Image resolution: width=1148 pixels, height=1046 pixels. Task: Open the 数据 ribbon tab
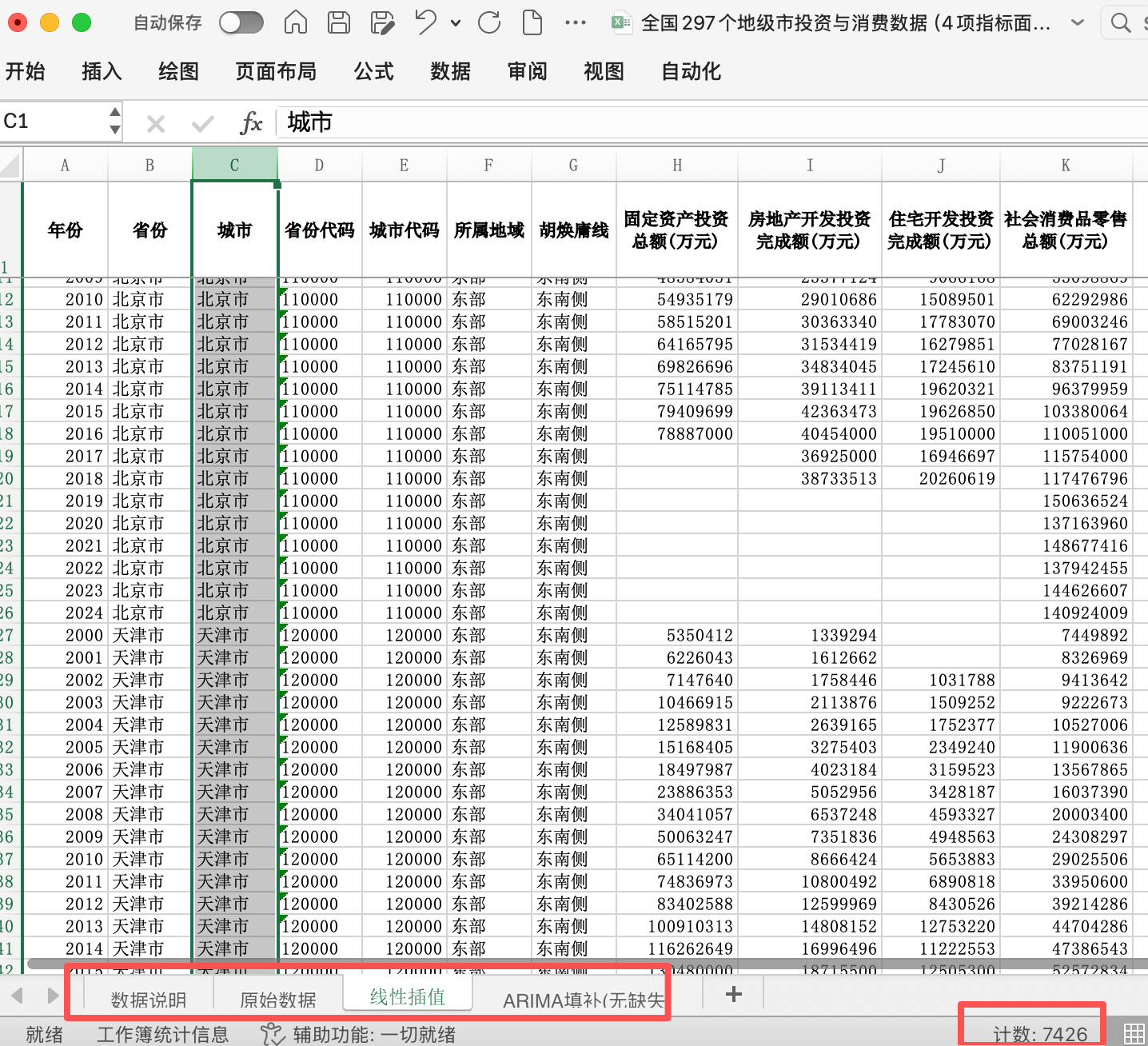tap(450, 71)
